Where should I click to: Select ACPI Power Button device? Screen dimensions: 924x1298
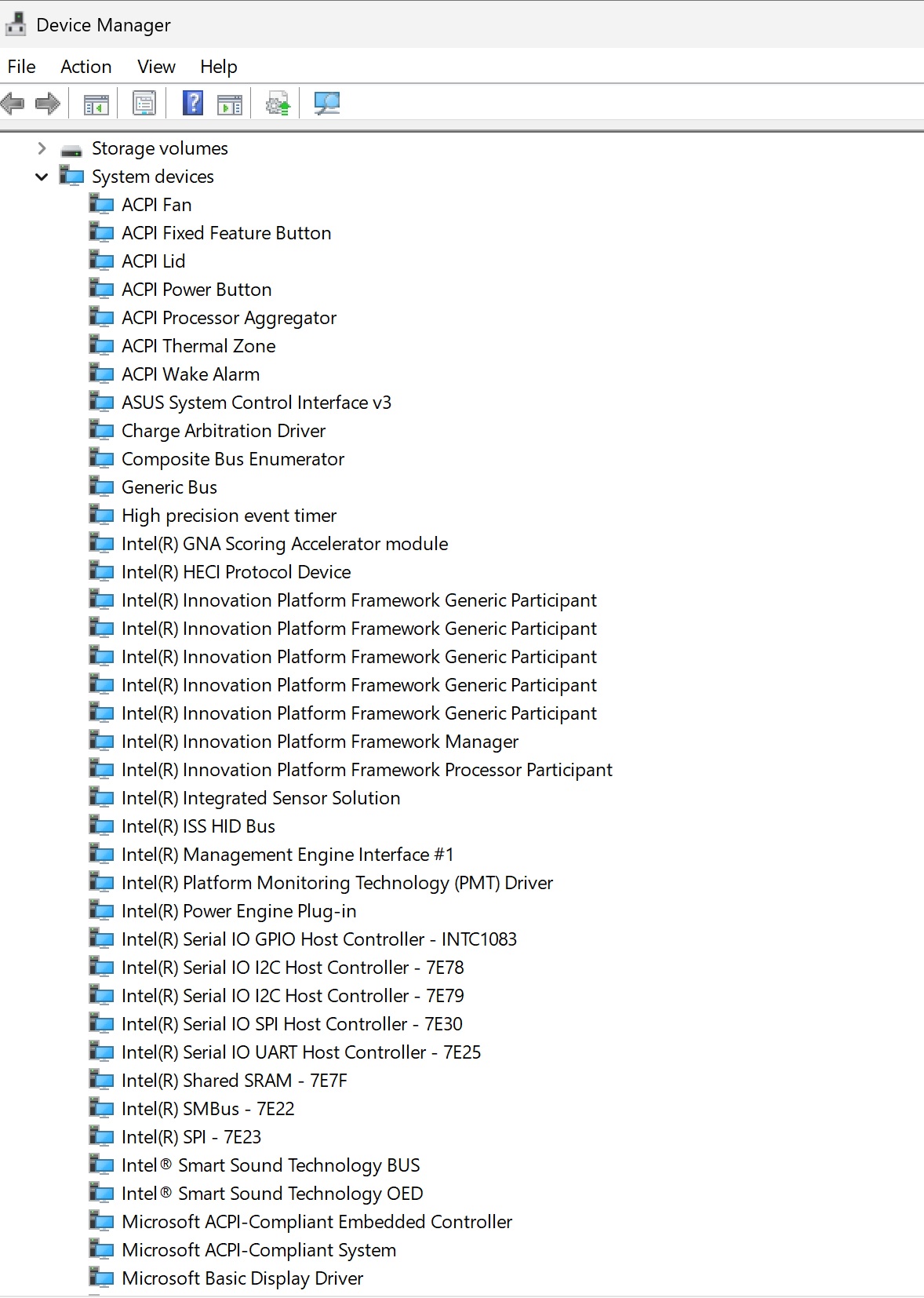click(197, 290)
